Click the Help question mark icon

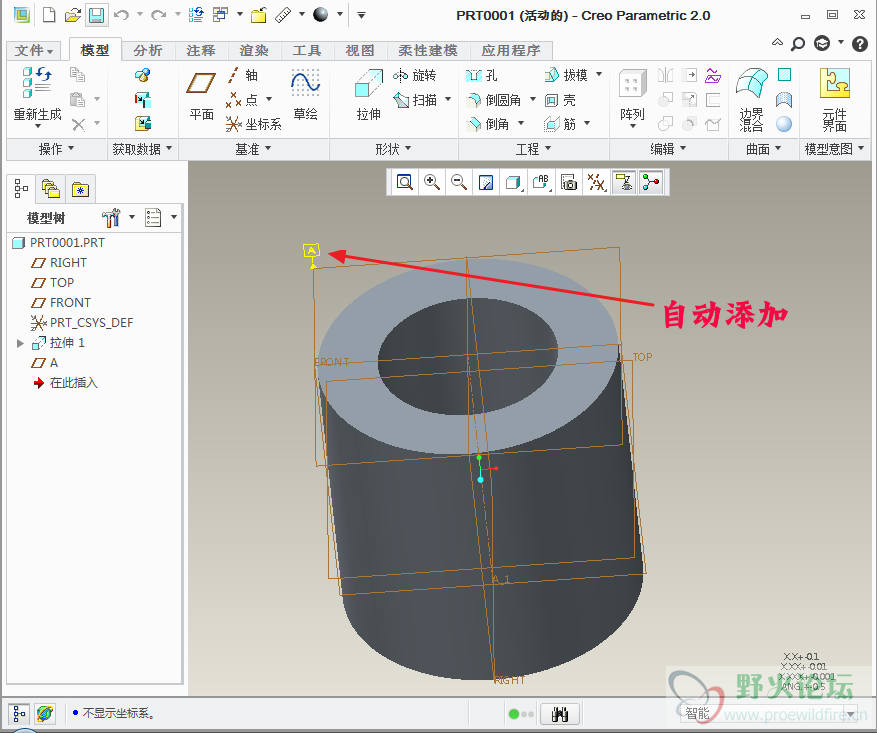860,44
